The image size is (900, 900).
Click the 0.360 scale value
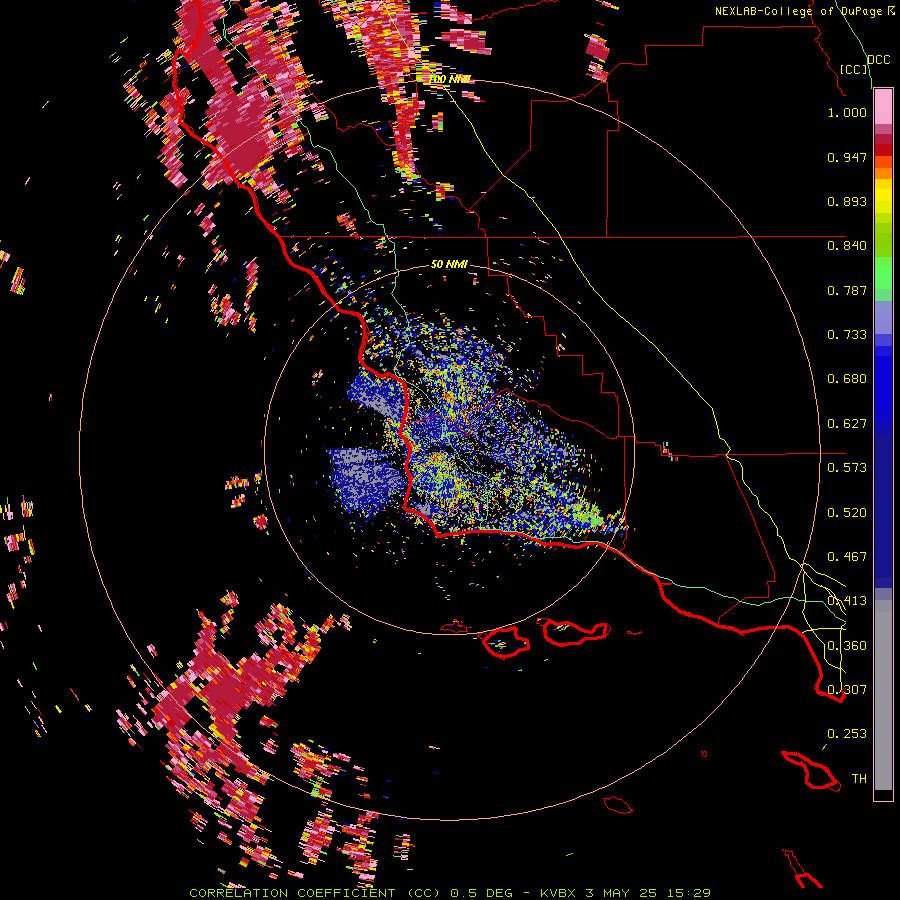pos(847,646)
